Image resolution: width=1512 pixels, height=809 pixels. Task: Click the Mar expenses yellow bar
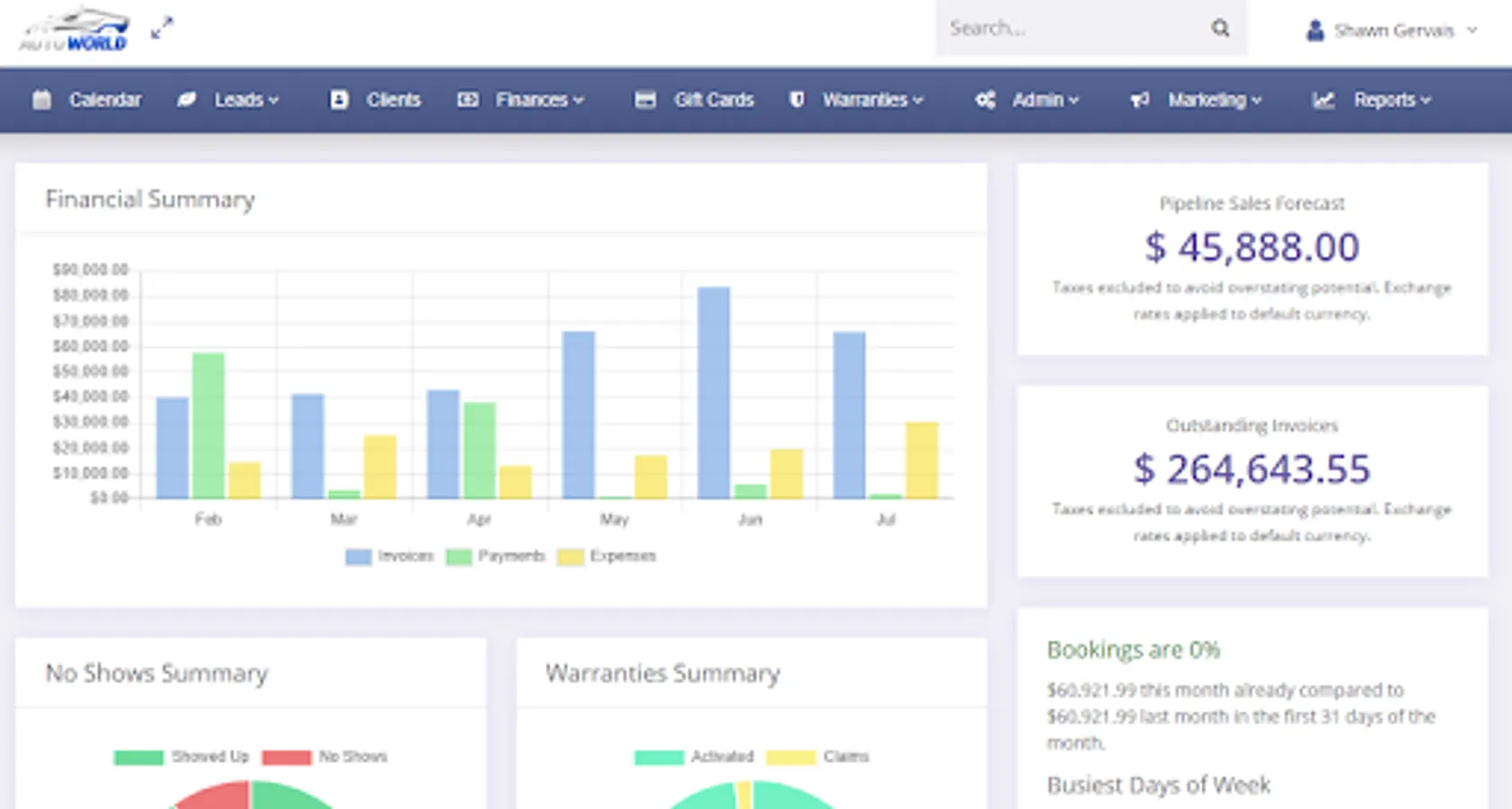click(379, 467)
